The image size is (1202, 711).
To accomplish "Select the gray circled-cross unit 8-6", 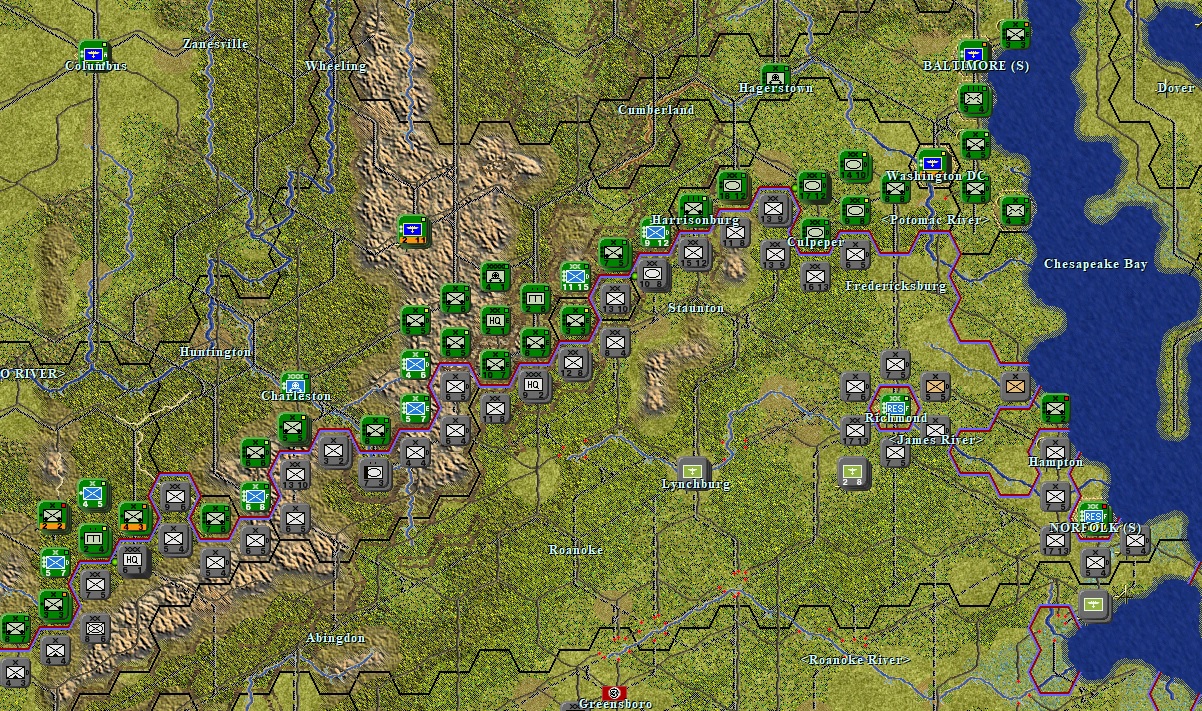I will [95, 629].
